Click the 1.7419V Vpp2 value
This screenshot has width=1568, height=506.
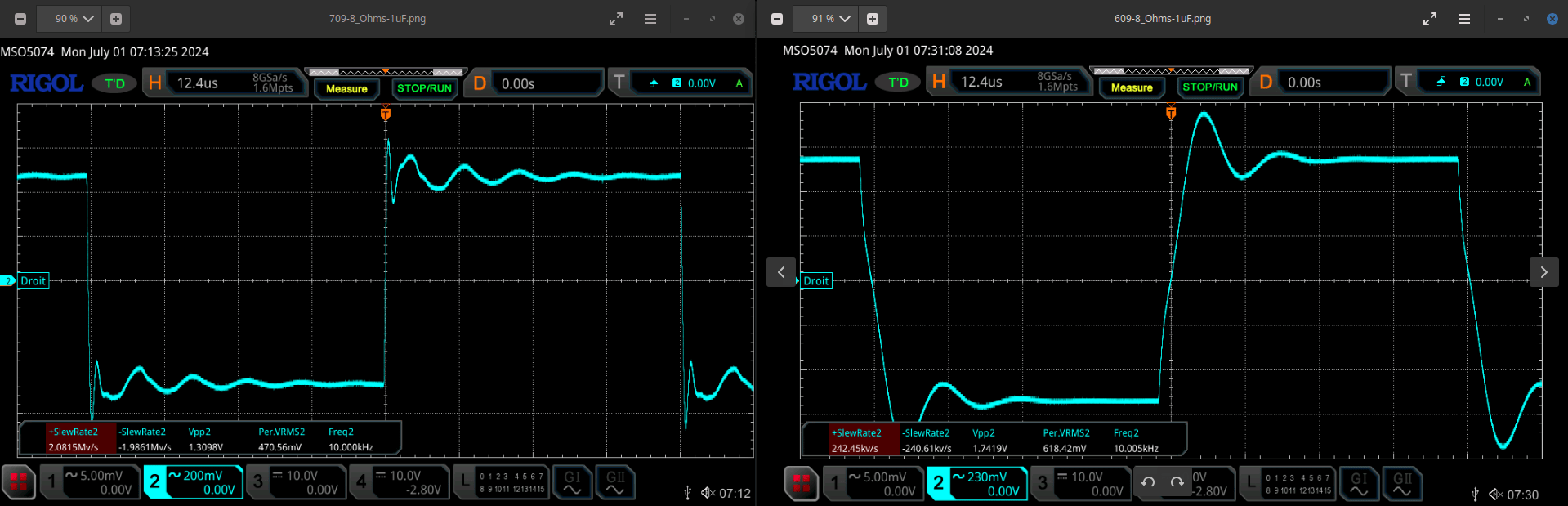[989, 448]
